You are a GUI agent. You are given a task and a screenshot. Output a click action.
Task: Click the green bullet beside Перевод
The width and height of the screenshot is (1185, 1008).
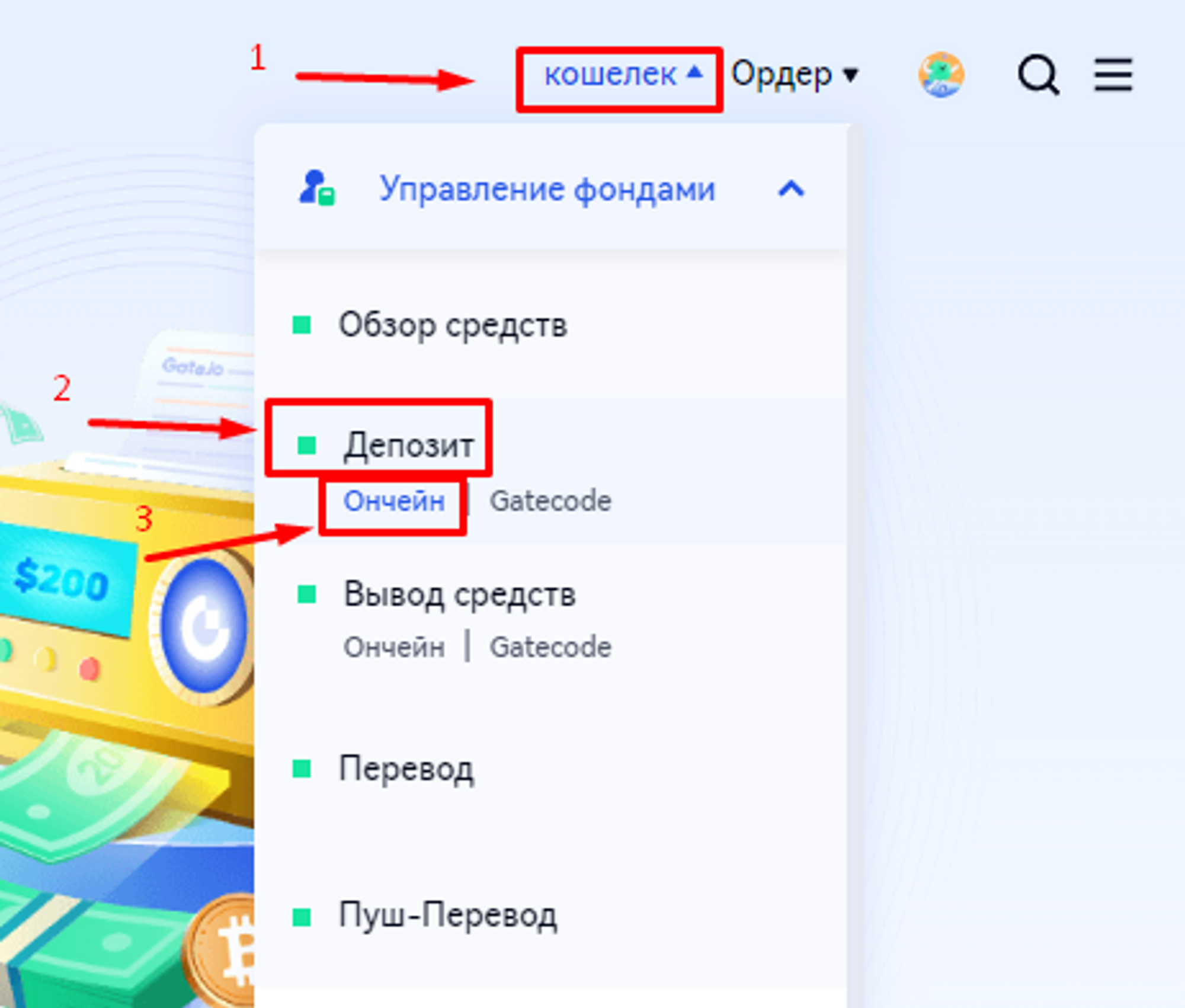302,769
